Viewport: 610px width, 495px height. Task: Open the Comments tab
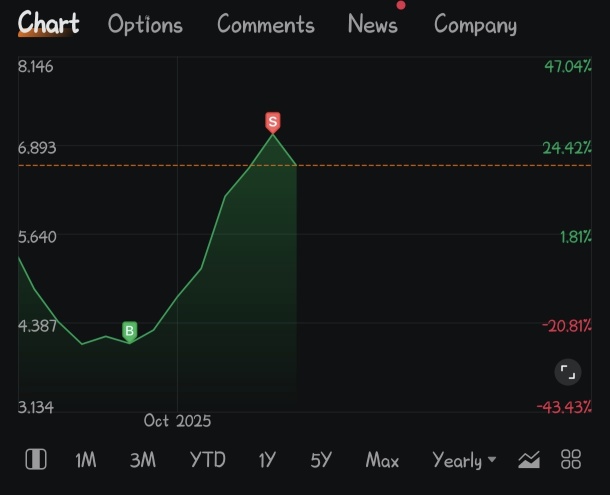(x=265, y=25)
